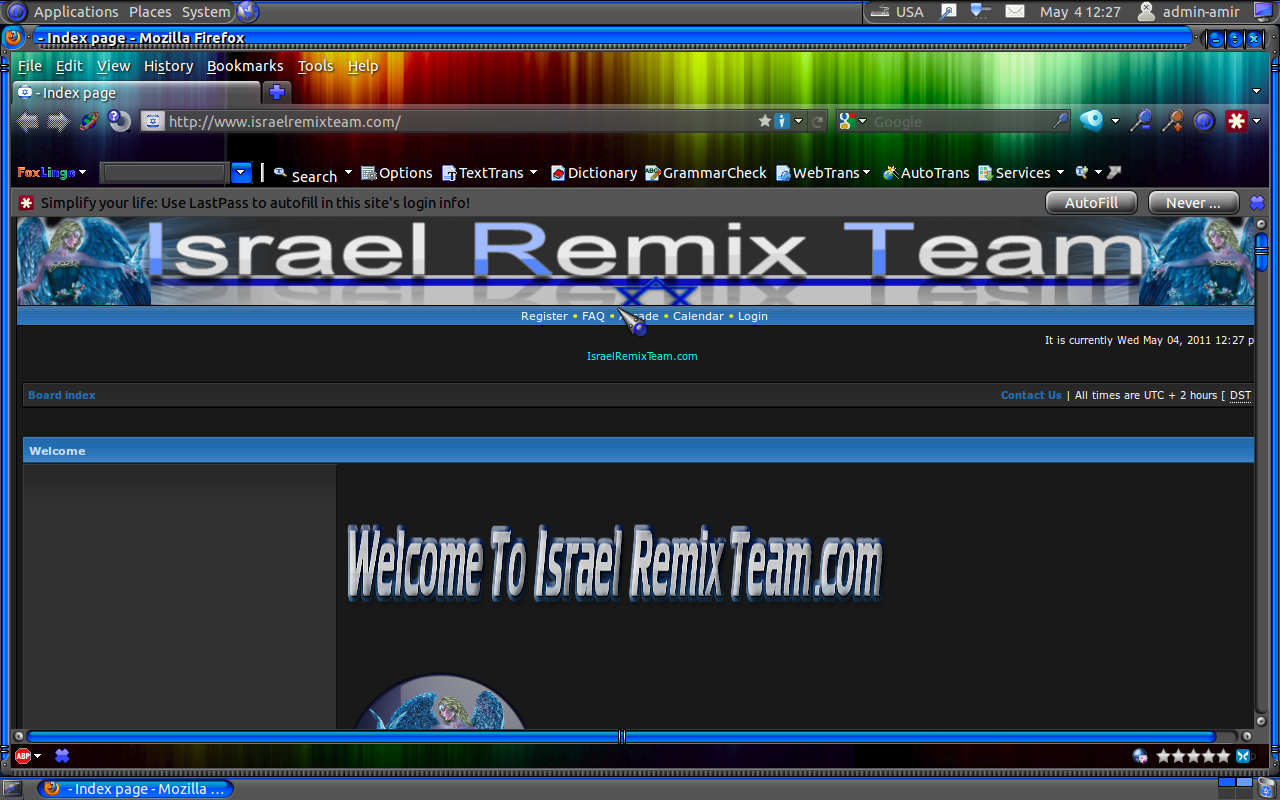Go forward with the Forward arrow
1280x800 pixels.
[x=59, y=121]
